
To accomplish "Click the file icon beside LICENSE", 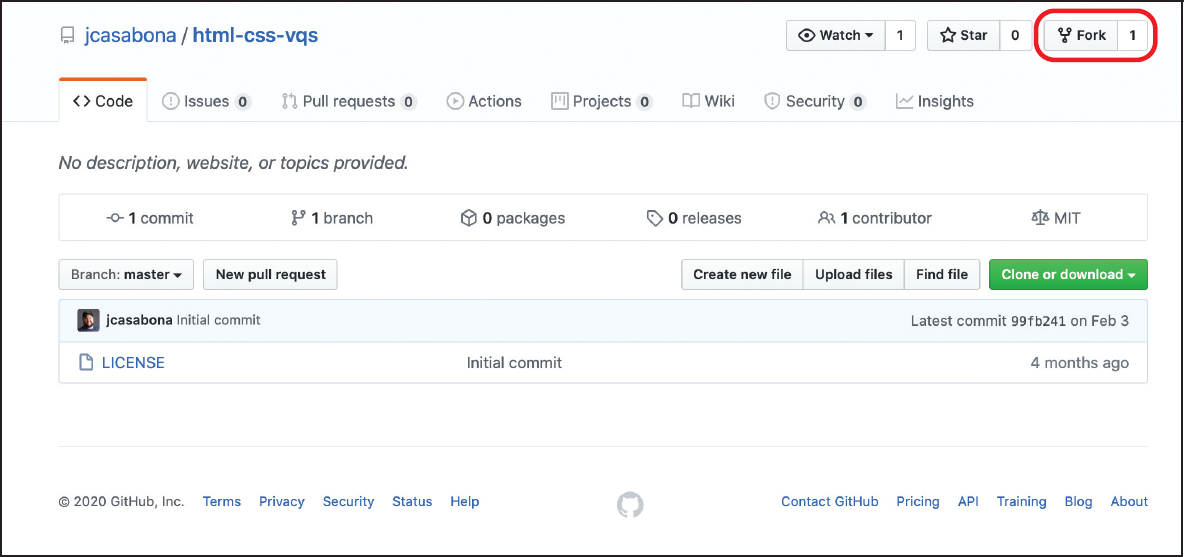I will point(87,363).
